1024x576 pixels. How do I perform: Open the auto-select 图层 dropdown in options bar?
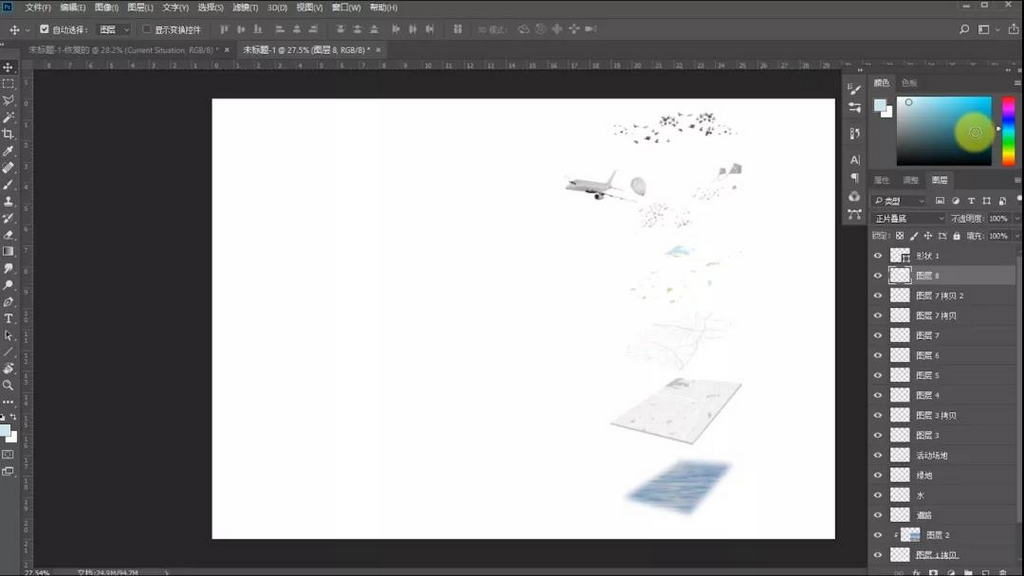point(113,30)
